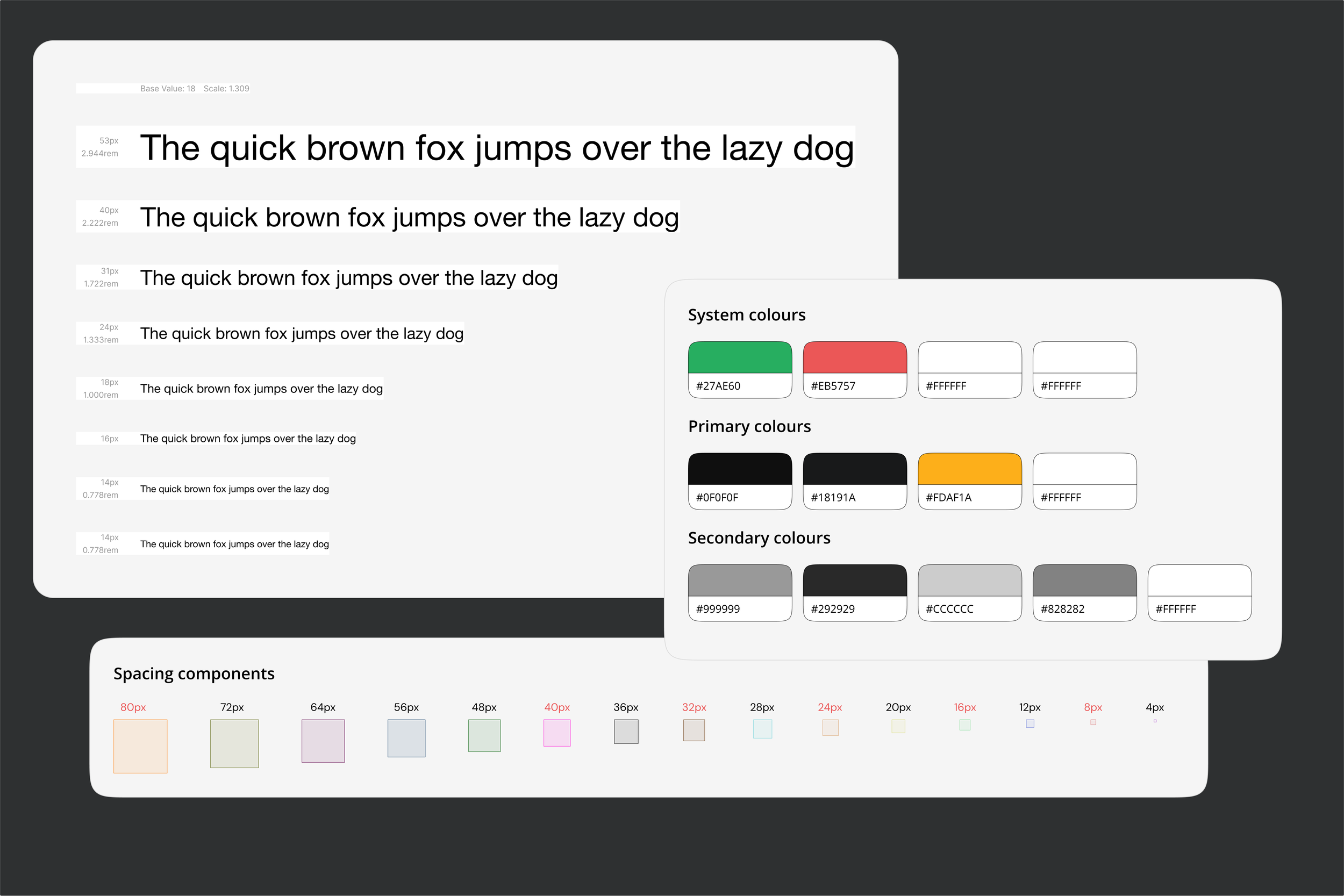Click the orange #FDAF1A primary colour swatch
1344x896 pixels.
970,470
